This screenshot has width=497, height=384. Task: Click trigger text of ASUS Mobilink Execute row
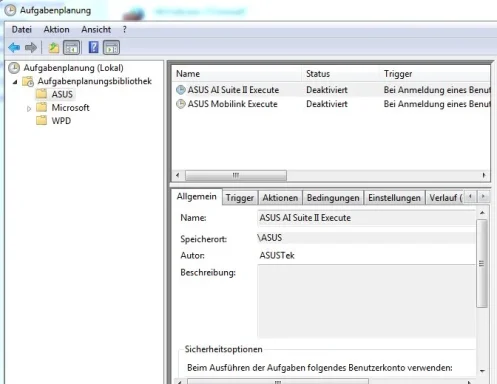coord(437,104)
